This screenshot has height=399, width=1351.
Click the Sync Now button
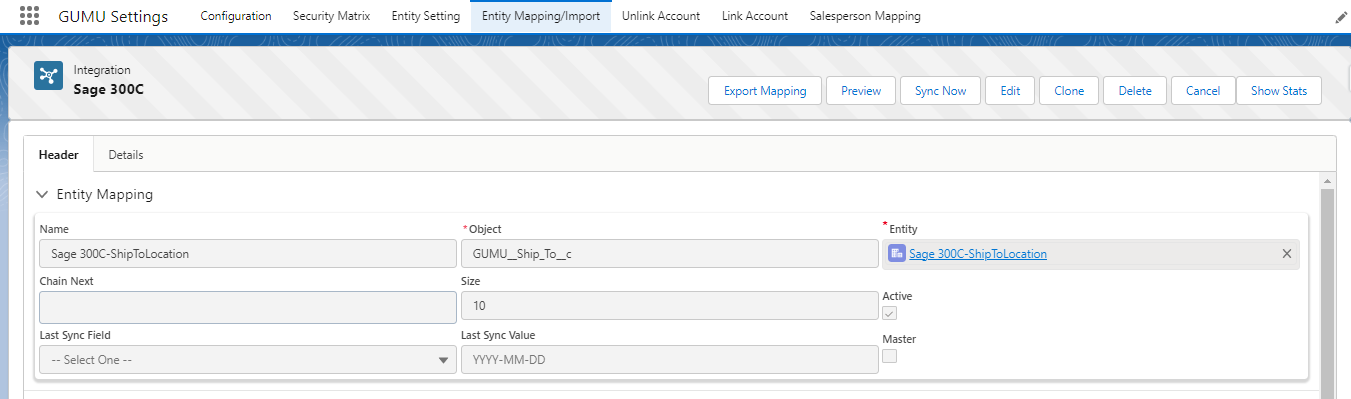point(940,91)
